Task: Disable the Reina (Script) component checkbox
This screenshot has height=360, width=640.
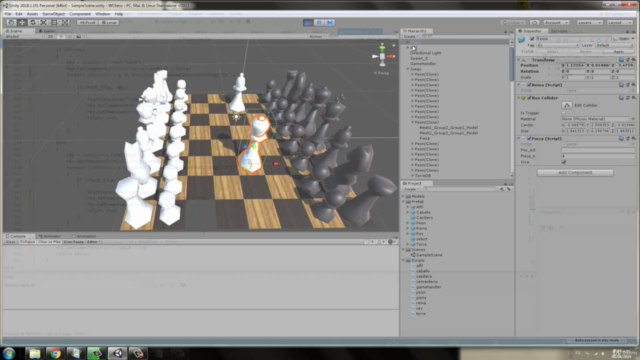Action: click(529, 85)
